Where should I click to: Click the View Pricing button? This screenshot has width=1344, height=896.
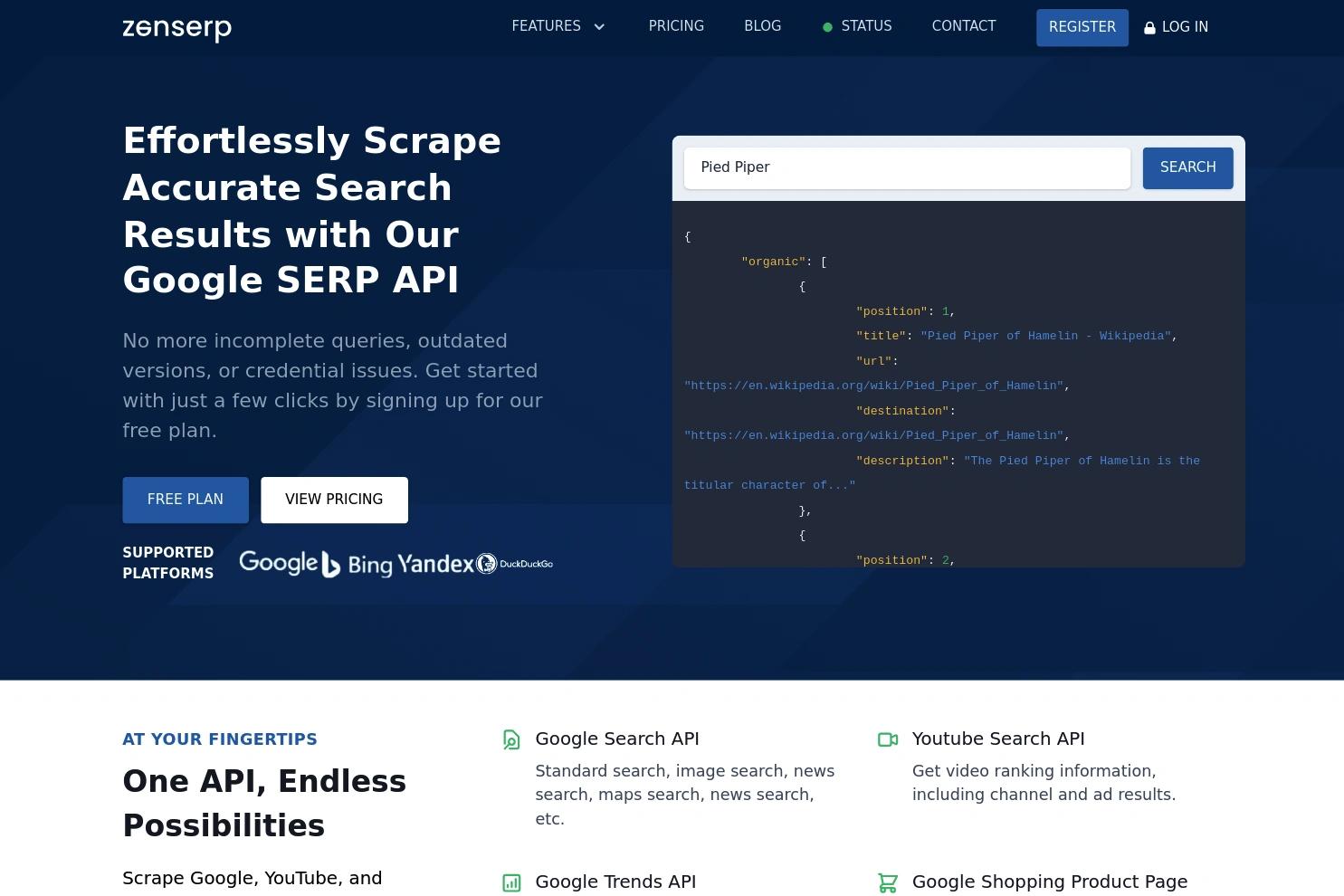tap(334, 500)
